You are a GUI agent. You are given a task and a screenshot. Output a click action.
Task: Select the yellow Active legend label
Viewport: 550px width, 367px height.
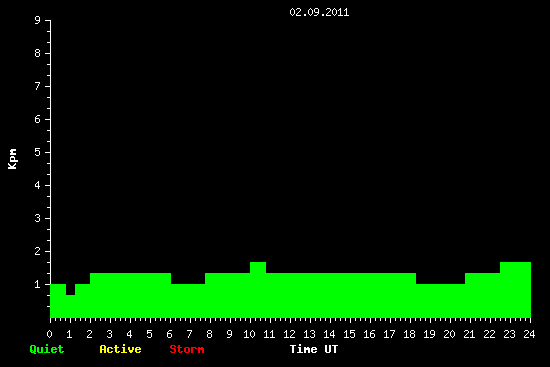(x=120, y=349)
